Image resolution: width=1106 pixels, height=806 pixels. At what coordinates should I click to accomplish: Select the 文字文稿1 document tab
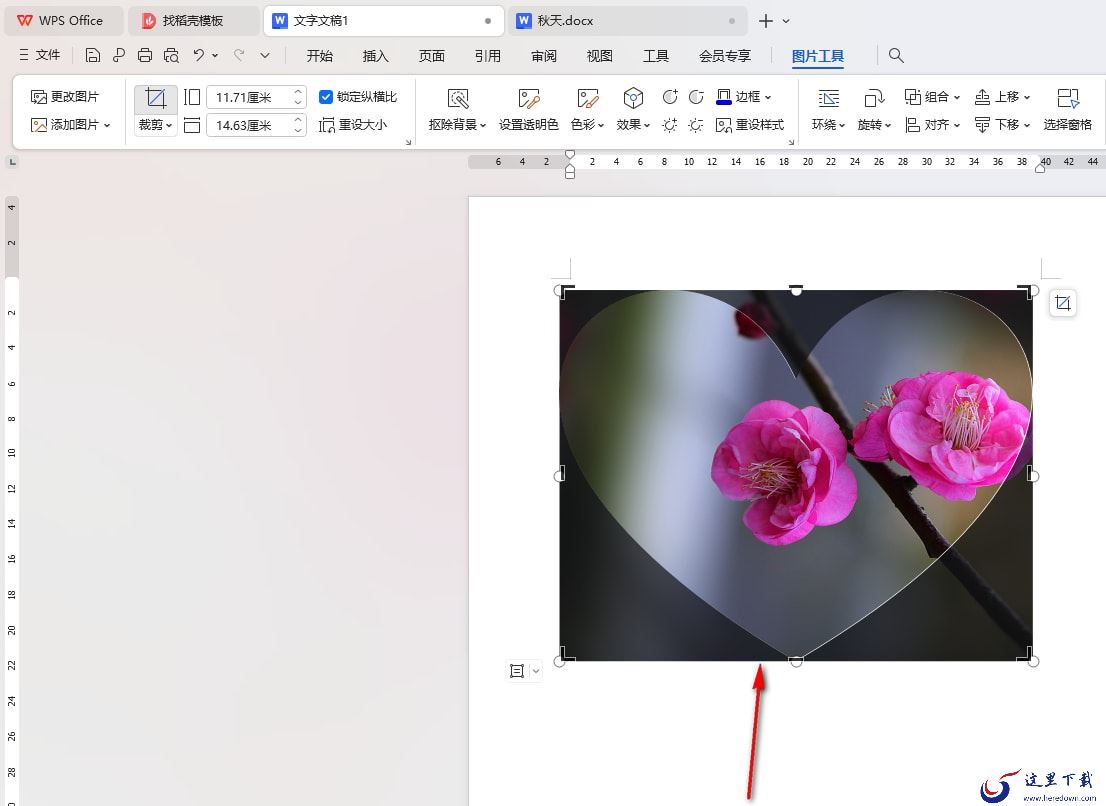point(384,20)
